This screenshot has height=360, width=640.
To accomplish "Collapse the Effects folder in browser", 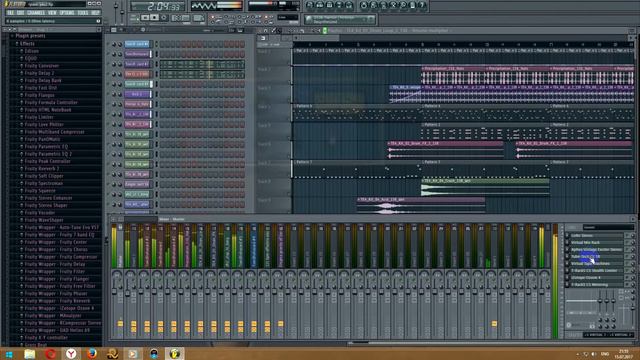I will (27, 44).
